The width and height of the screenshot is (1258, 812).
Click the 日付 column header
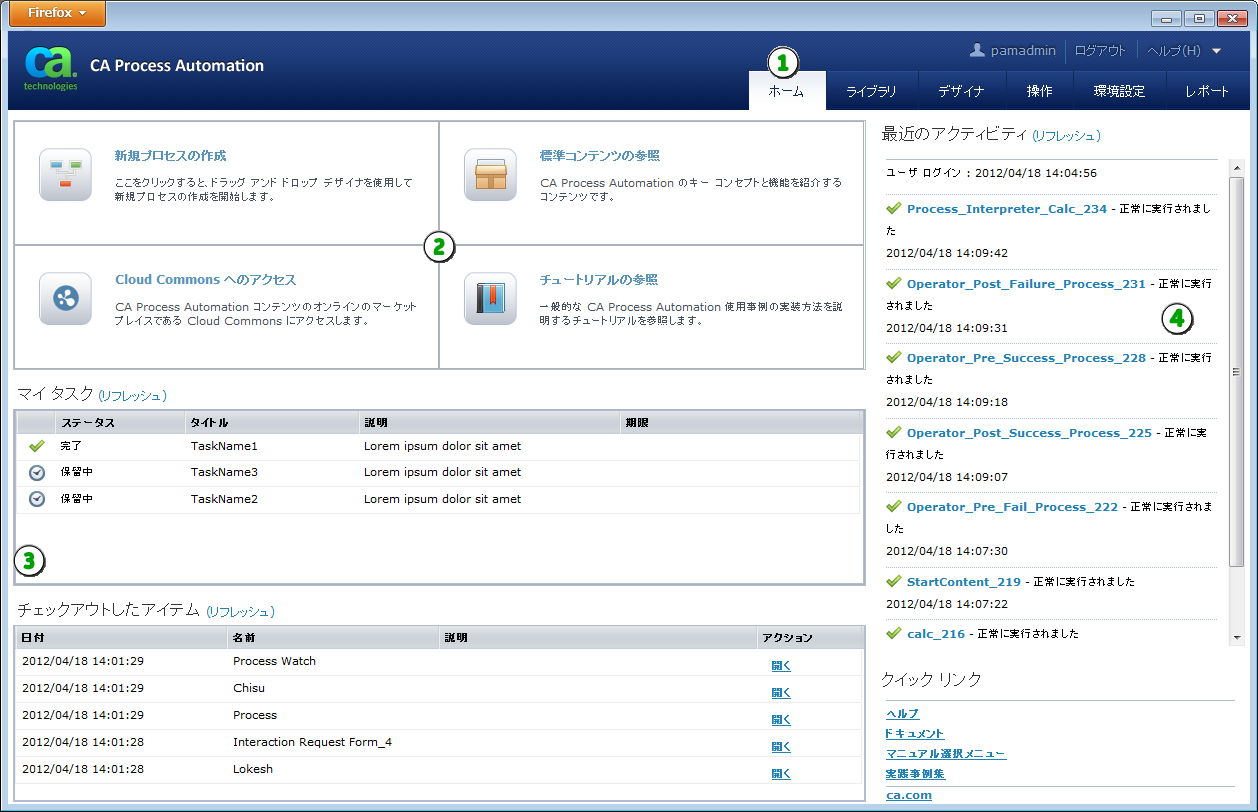122,637
